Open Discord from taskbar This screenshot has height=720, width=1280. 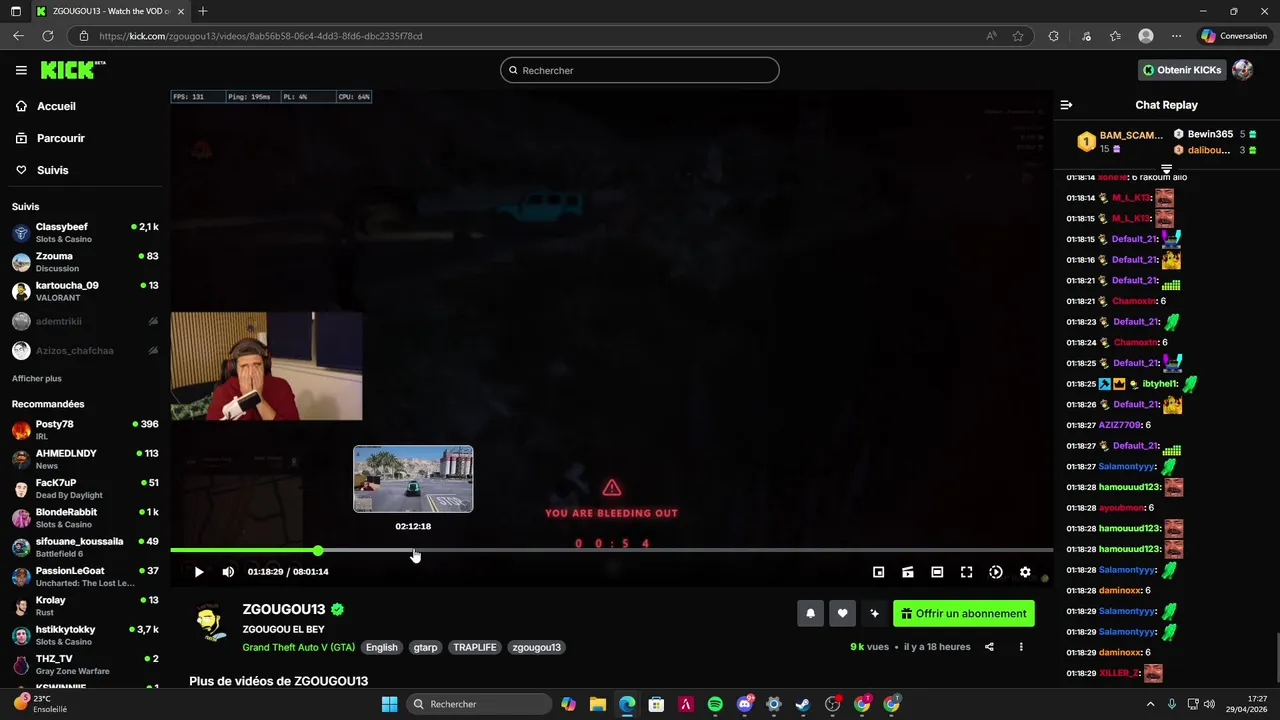point(745,704)
